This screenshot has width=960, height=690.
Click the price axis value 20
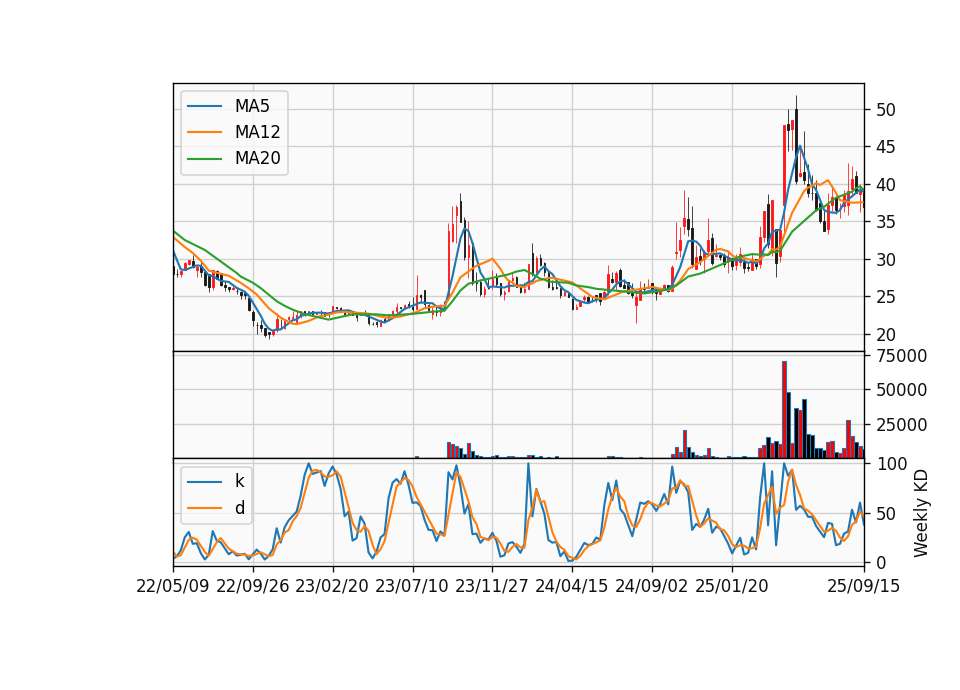[x=886, y=335]
